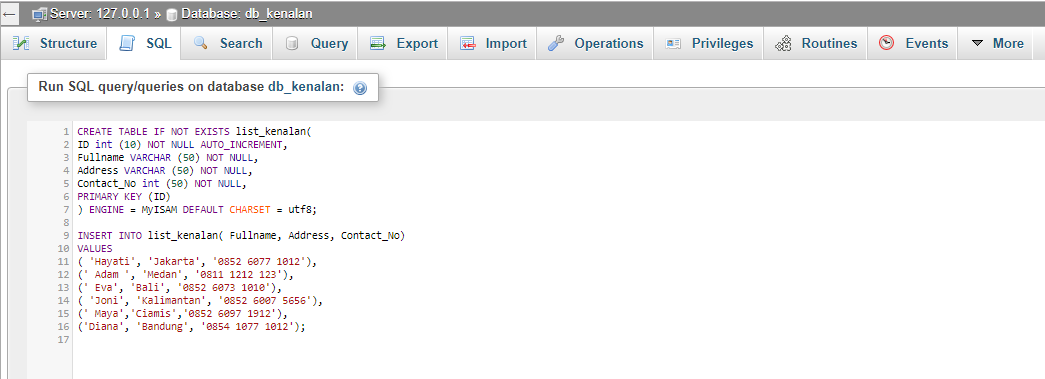Click the Search magnifier icon
The height and width of the screenshot is (379, 1045).
tap(201, 43)
